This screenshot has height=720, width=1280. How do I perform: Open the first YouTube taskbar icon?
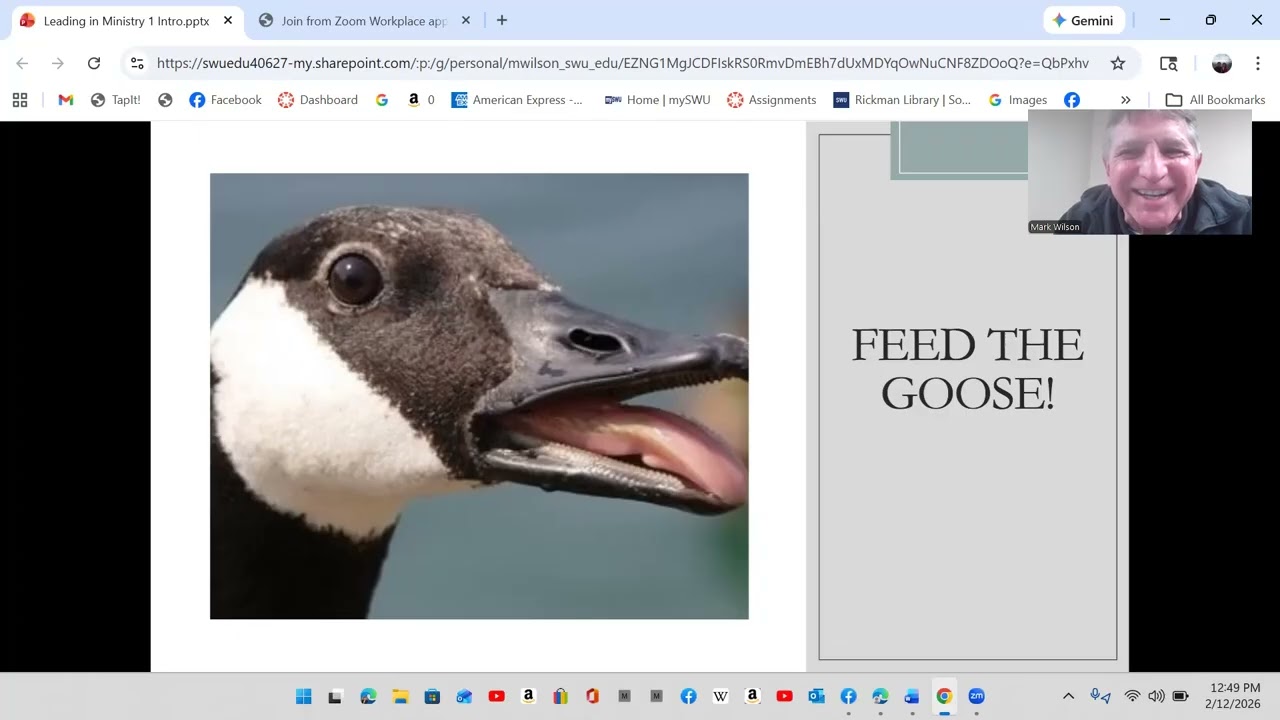click(496, 696)
